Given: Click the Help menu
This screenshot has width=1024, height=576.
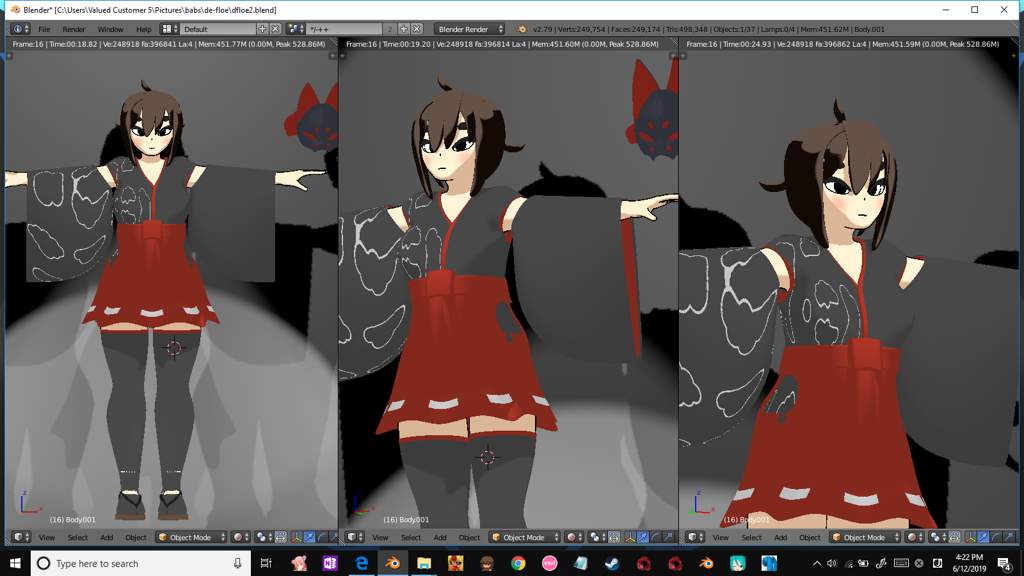Looking at the screenshot, I should [x=144, y=29].
